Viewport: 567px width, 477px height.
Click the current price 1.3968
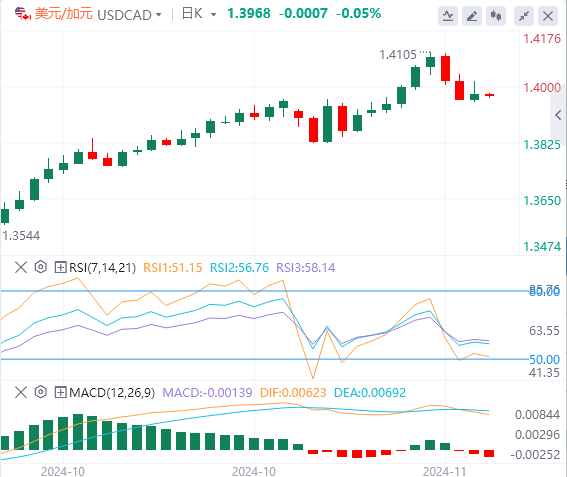coord(249,14)
